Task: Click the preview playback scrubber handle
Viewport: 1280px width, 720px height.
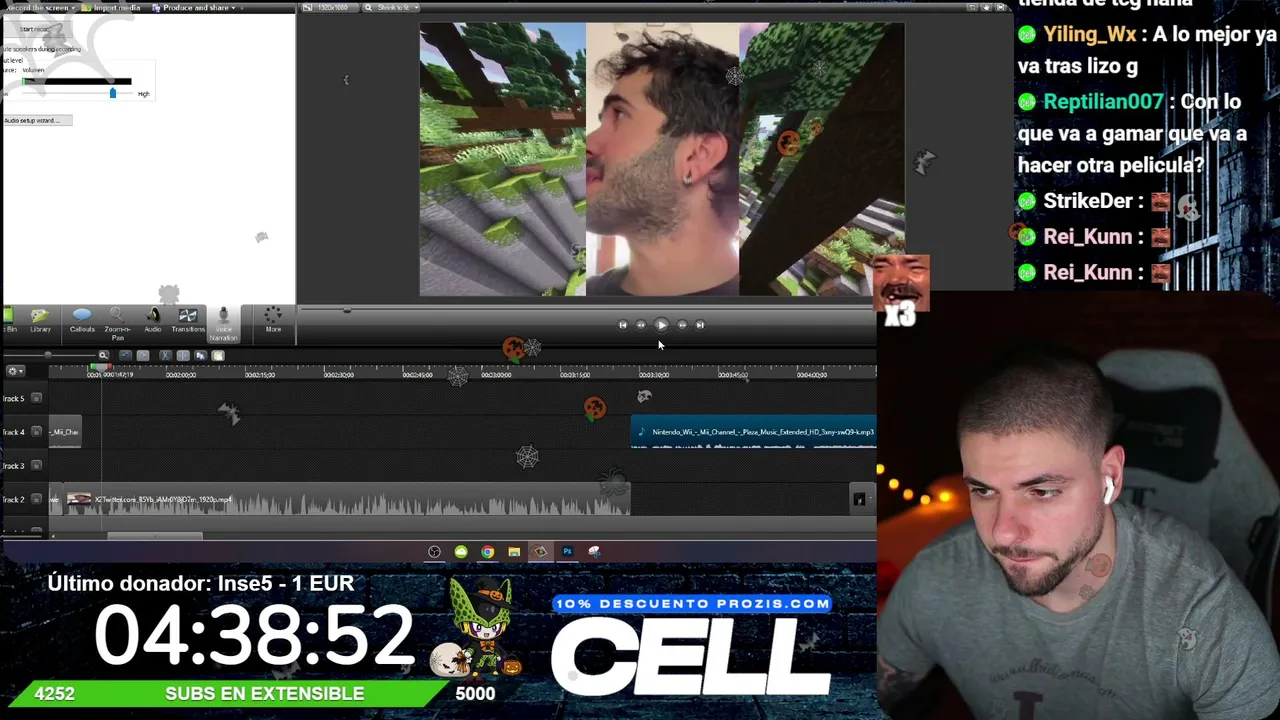Action: coord(347,310)
